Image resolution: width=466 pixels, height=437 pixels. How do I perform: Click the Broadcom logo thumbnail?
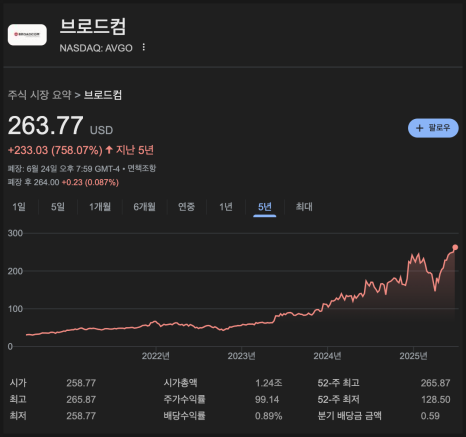click(27, 34)
